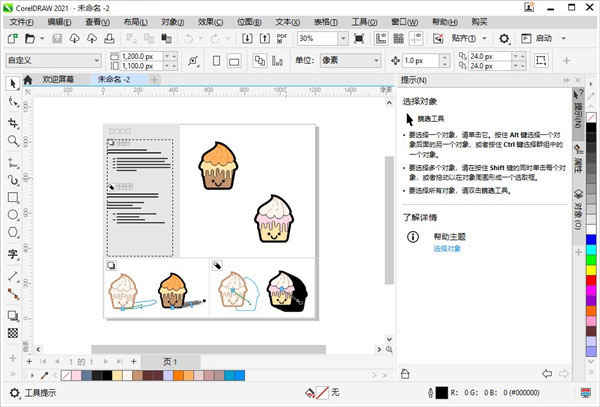Click the Home icon beside document tabs

point(28,80)
